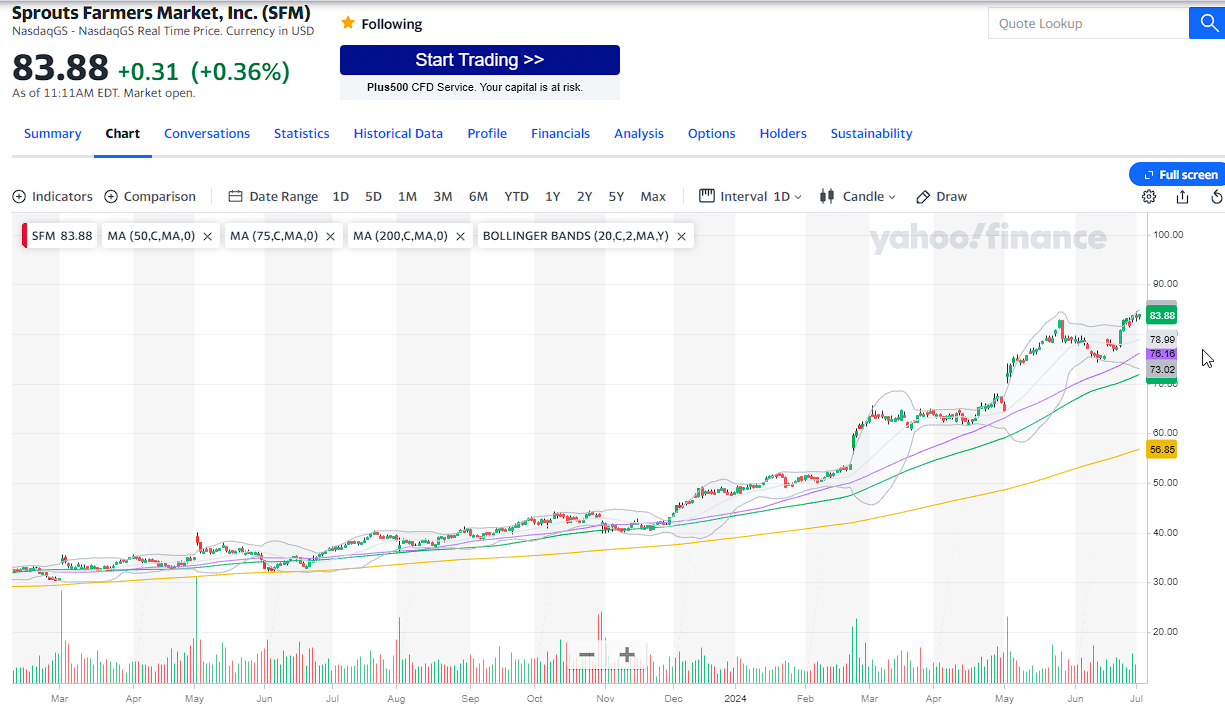Zoom in using the plus button
Viewport: 1225px width, 717px height.
coord(627,655)
